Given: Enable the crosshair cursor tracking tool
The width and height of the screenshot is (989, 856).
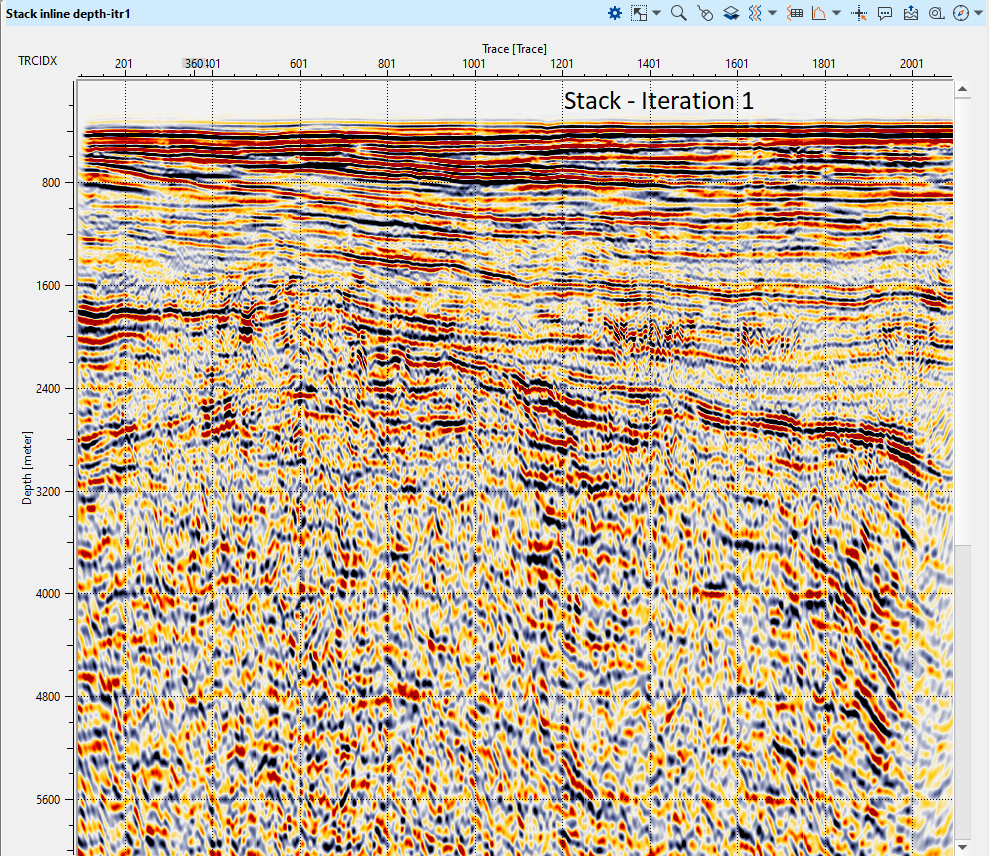Looking at the screenshot, I should coord(859,13).
